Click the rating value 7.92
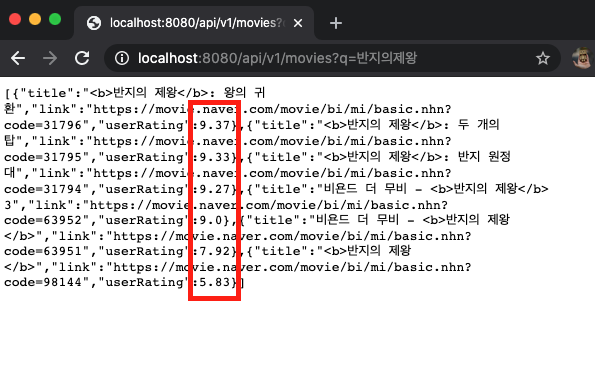 point(215,251)
